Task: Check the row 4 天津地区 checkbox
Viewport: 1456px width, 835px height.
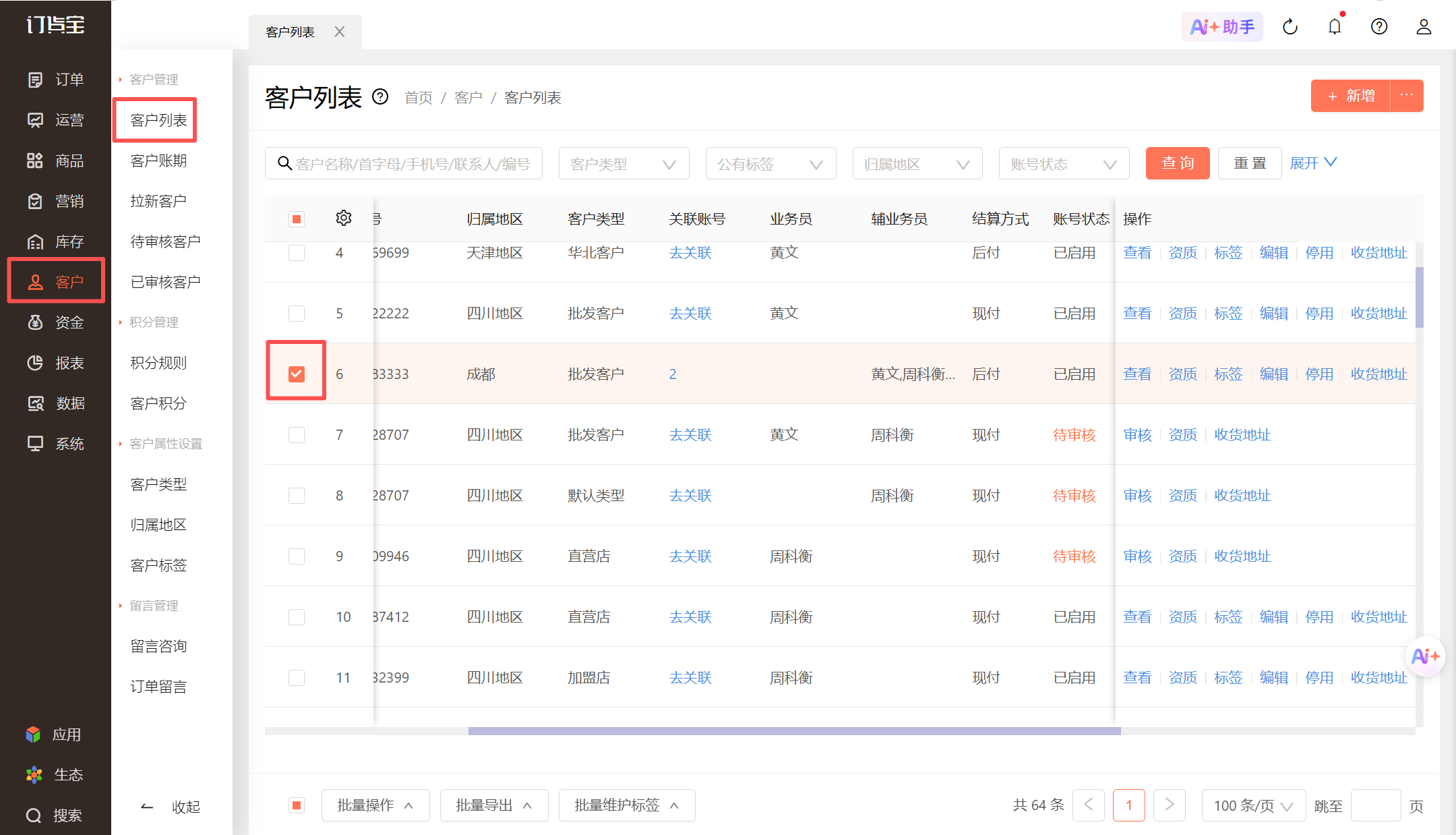Action: (297, 253)
